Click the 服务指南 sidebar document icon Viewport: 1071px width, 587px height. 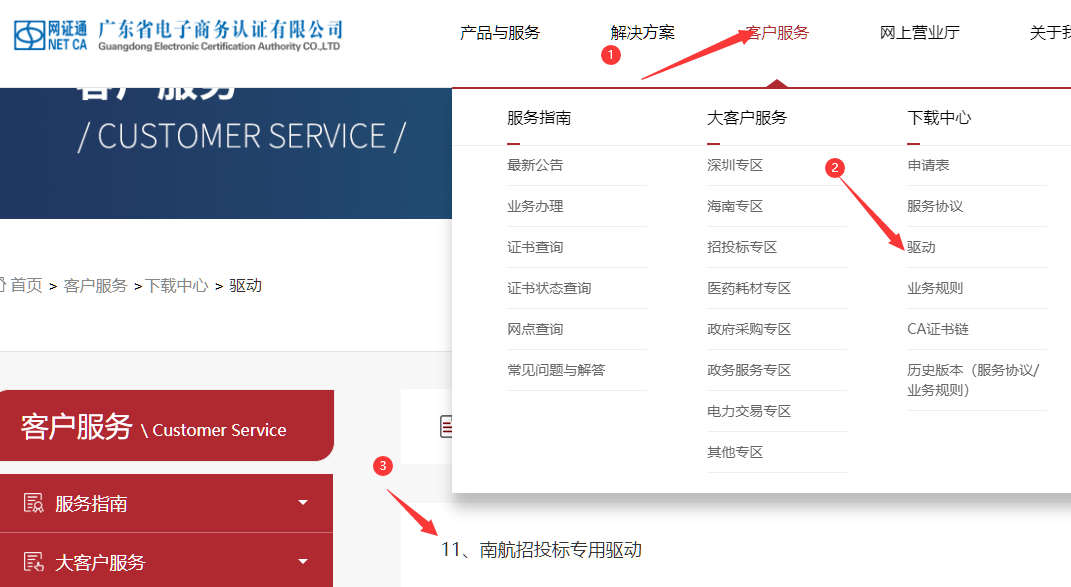[x=34, y=504]
